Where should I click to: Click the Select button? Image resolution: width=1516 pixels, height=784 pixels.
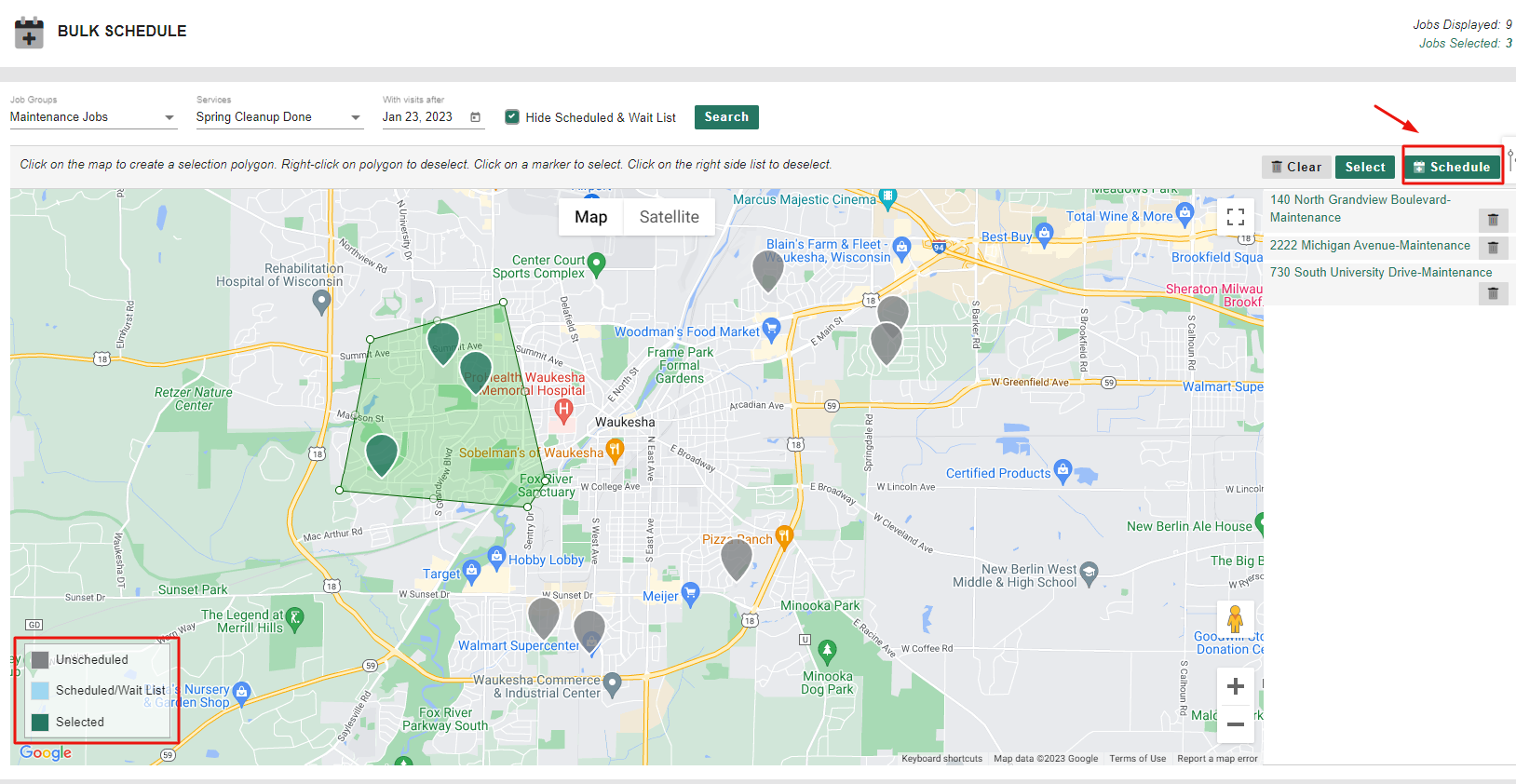1365,167
